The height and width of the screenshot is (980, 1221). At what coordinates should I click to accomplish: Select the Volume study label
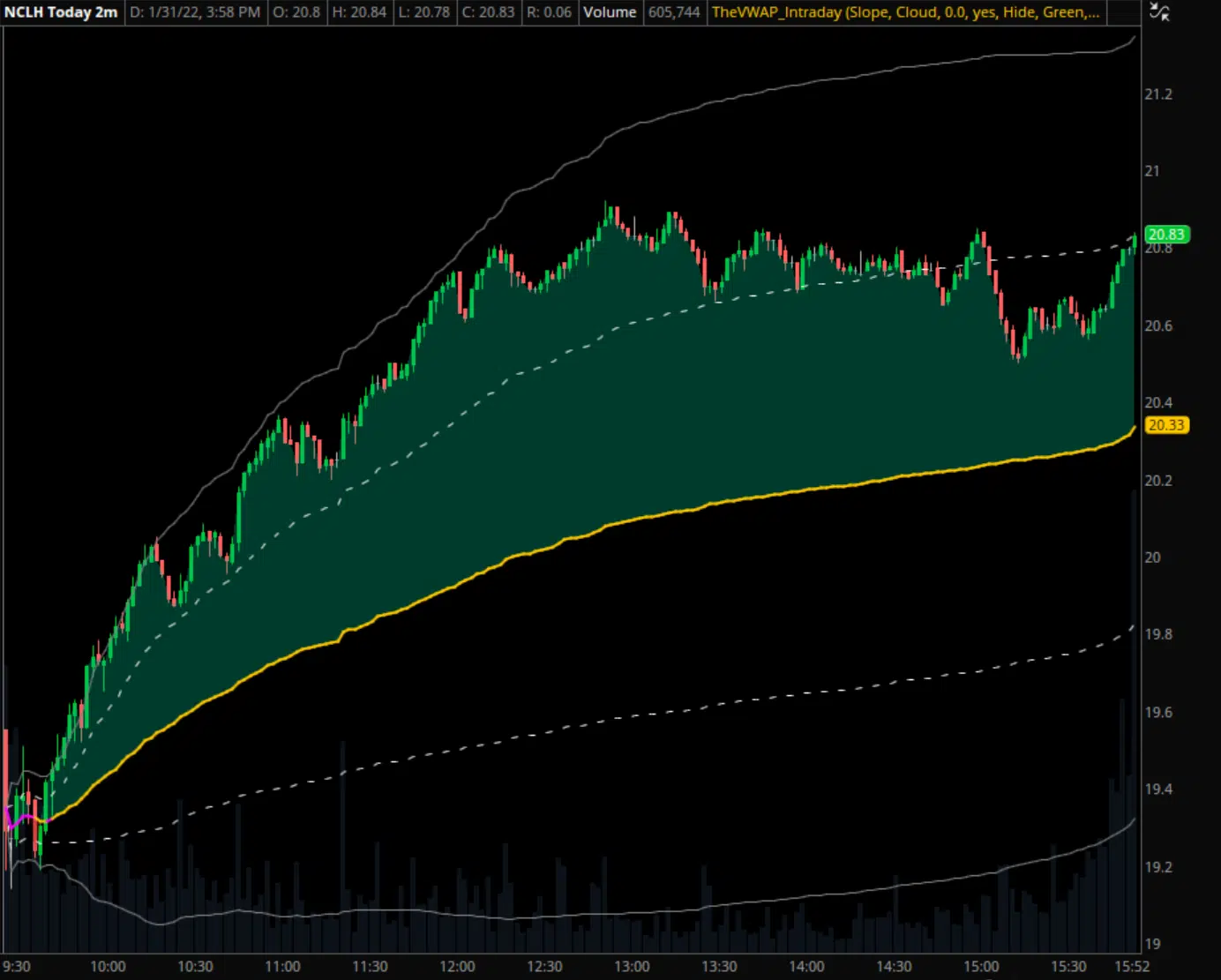point(610,12)
